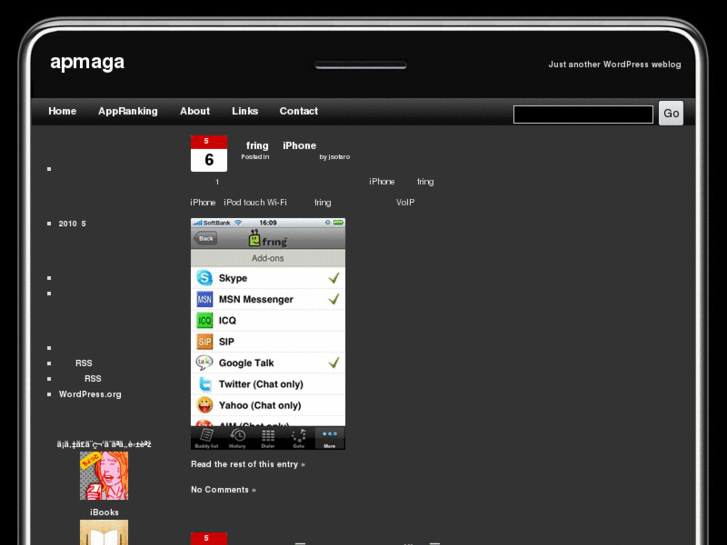Open the AppRanking page
727x545 pixels.
pyautogui.click(x=128, y=111)
